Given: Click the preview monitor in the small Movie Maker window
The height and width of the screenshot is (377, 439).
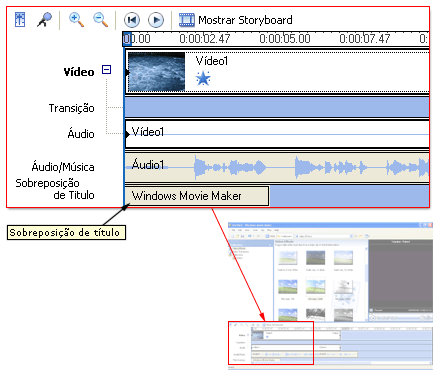Looking at the screenshot, I should coord(401,276).
